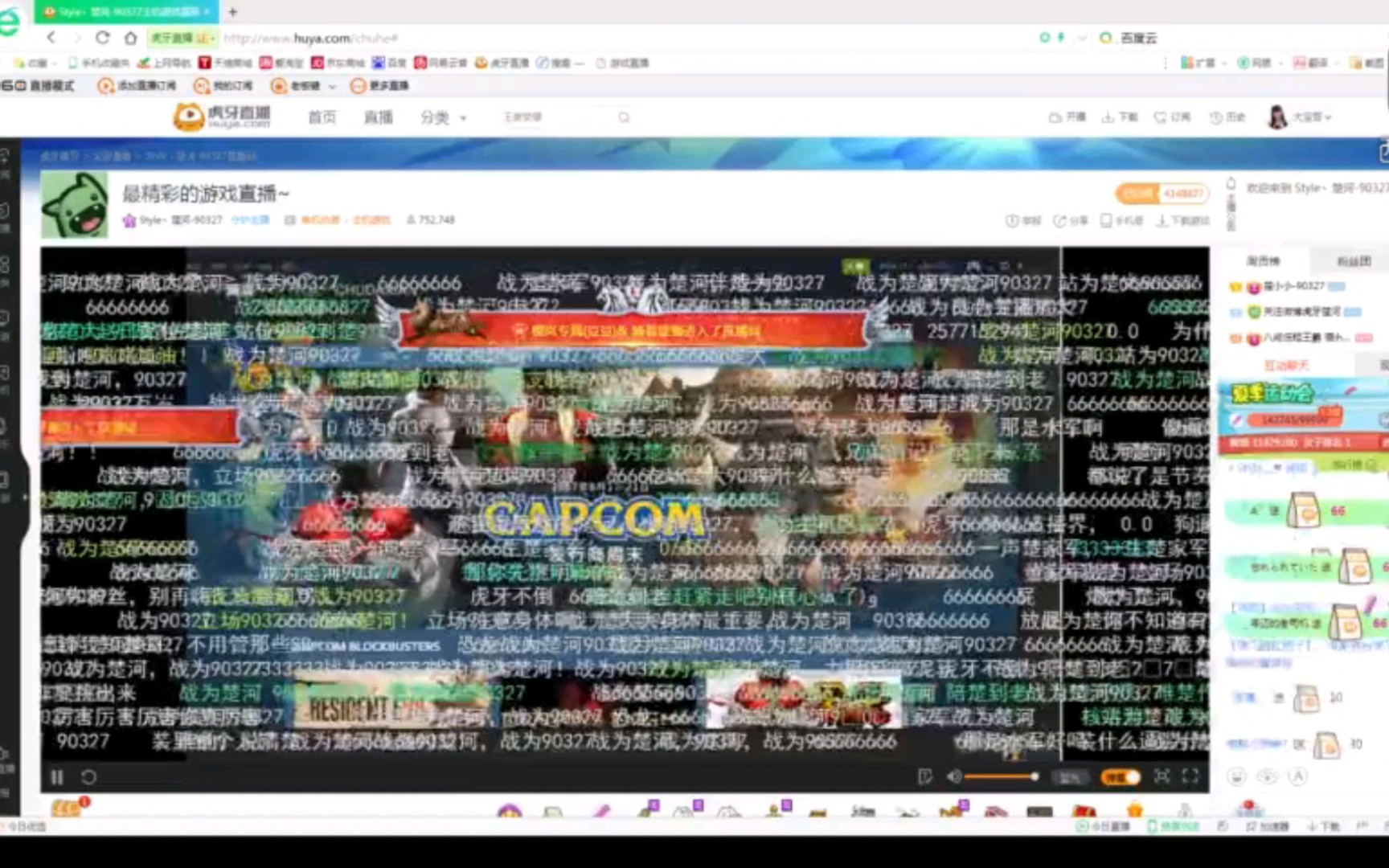Click the 开播 start streaming icon

1067,117
